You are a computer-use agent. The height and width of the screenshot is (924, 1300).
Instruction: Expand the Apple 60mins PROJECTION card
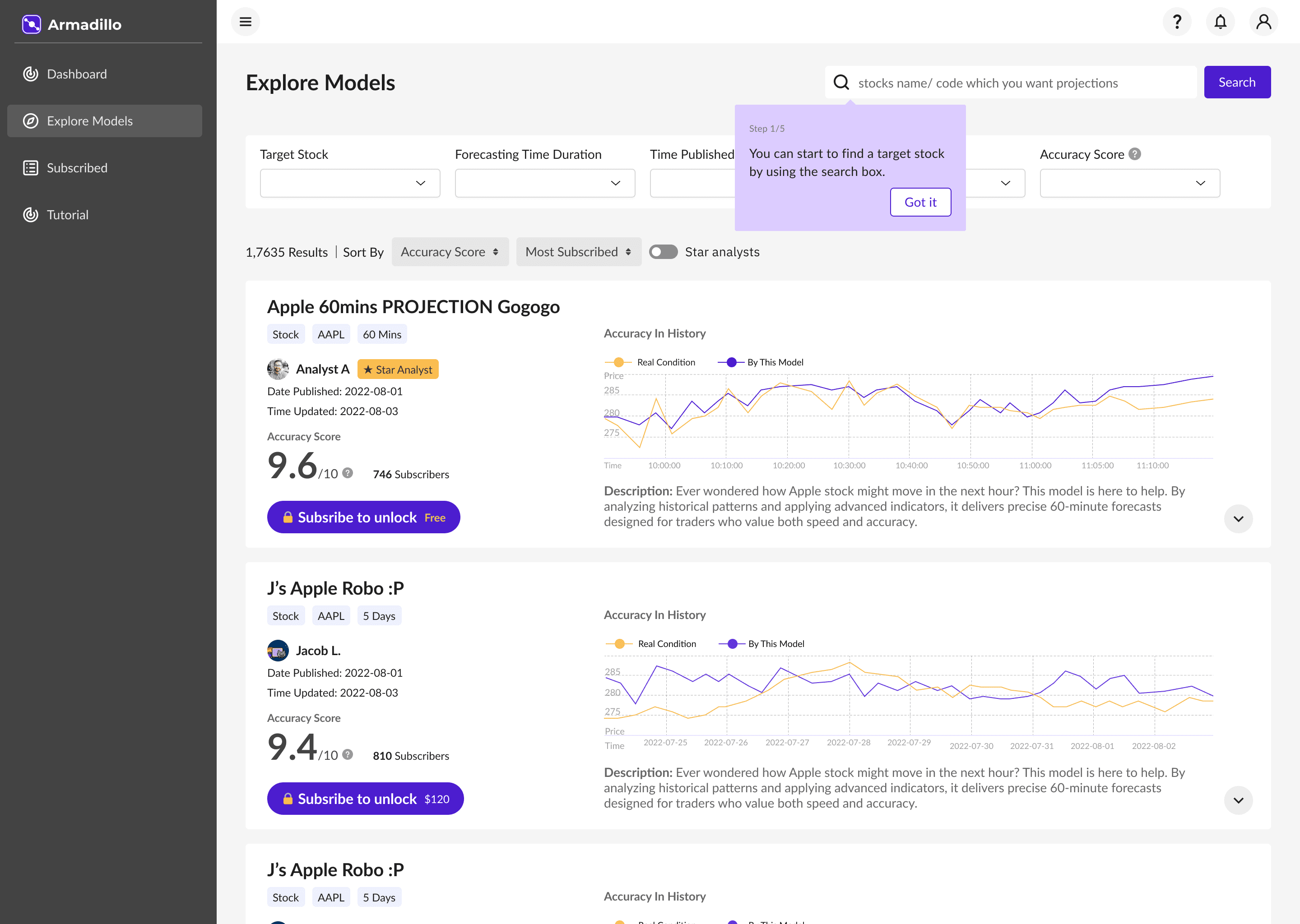click(1239, 519)
